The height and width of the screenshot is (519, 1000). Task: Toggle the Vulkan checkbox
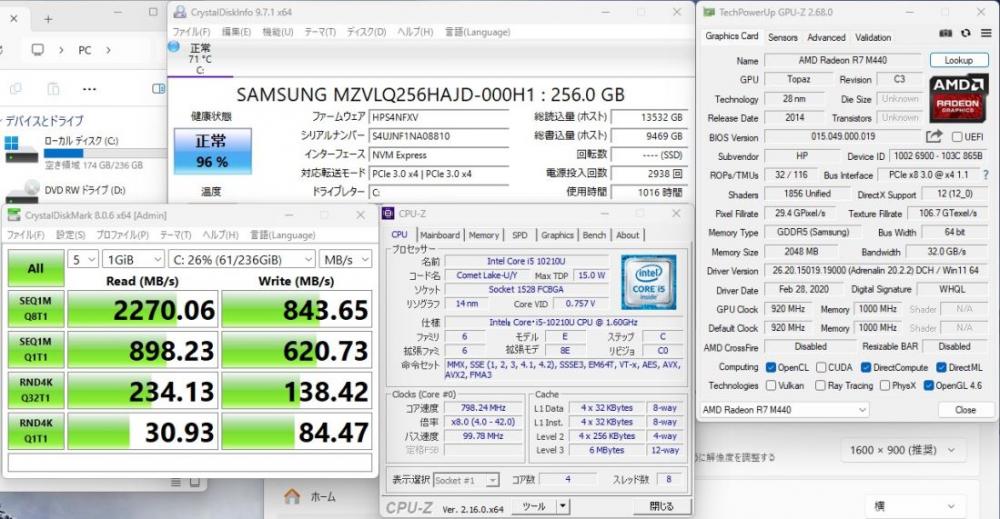(x=771, y=386)
